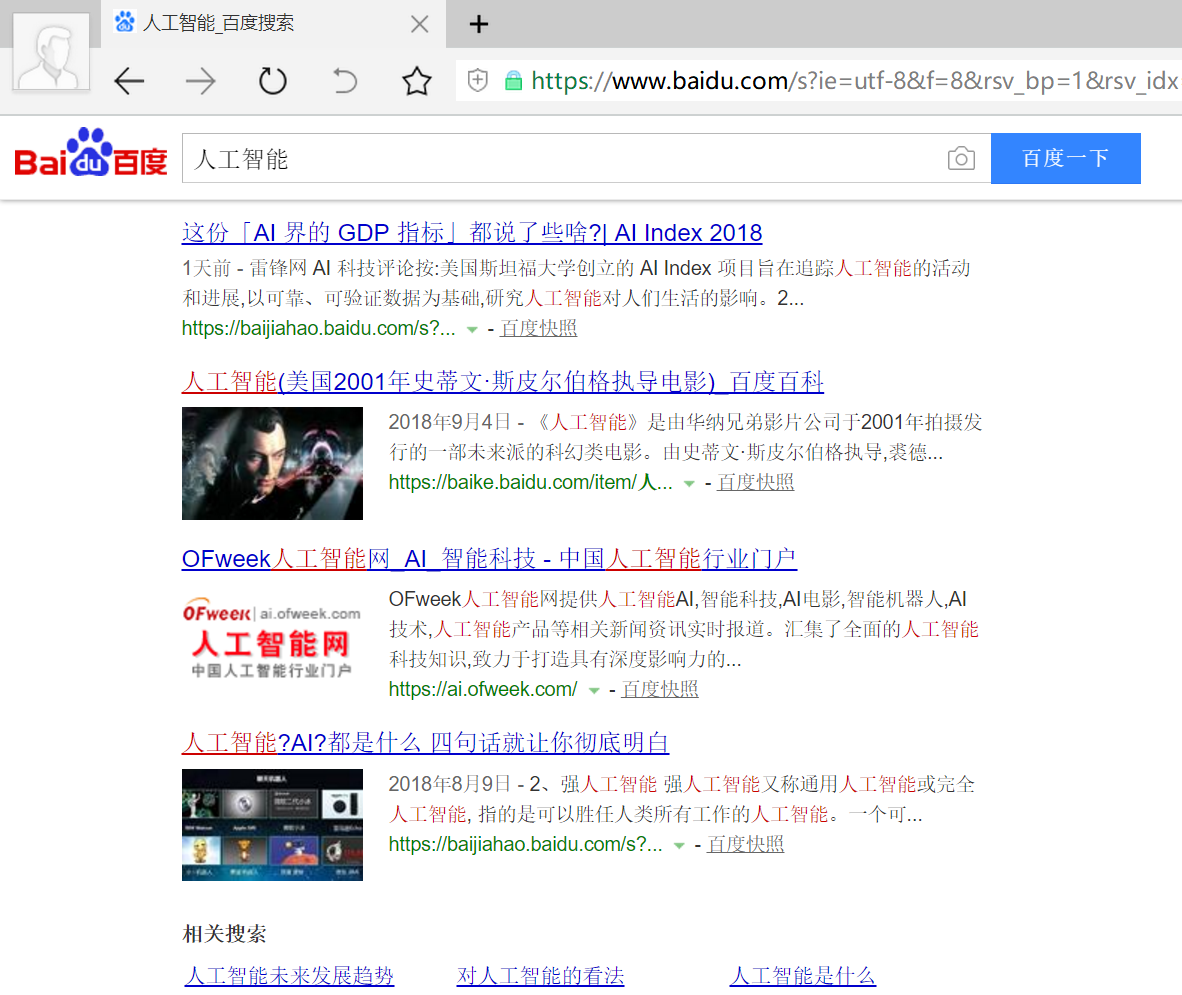Click the first https://baijiahao.baidu.com/s?... URL
1182x995 pixels.
319,328
